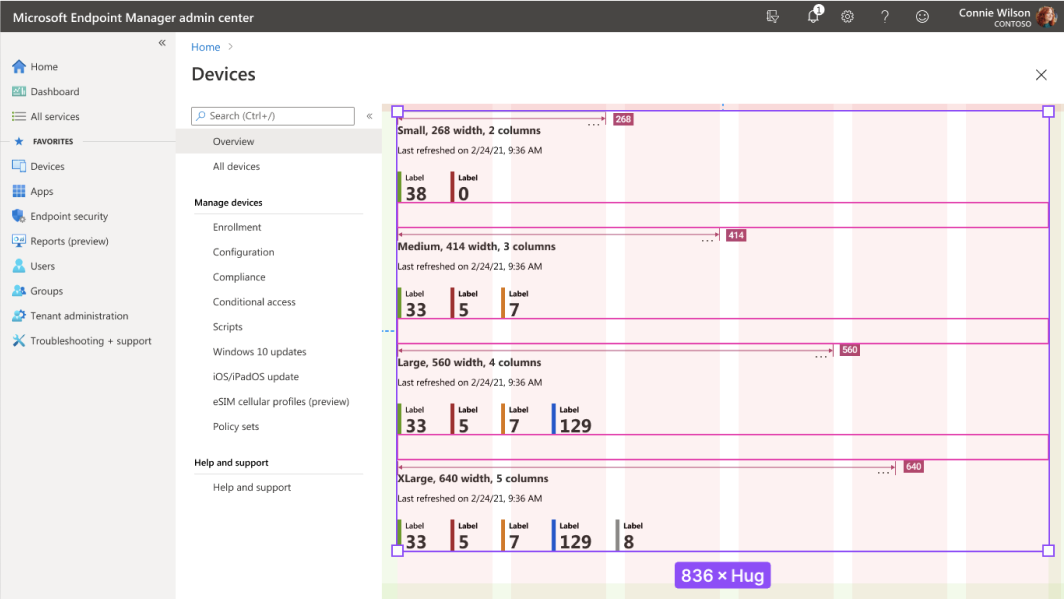The image size is (1064, 599).
Task: Click Connie Wilson account name
Action: click(x=994, y=12)
